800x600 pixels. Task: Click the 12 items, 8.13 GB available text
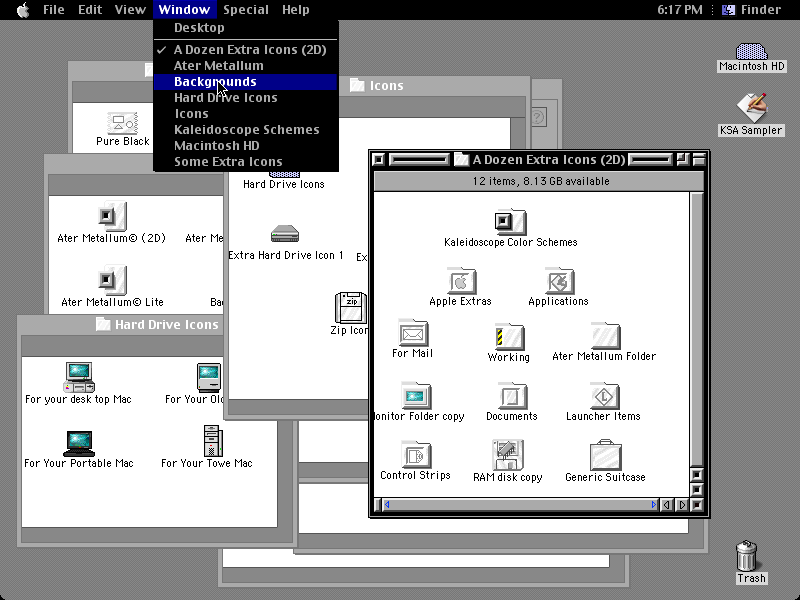click(x=541, y=181)
